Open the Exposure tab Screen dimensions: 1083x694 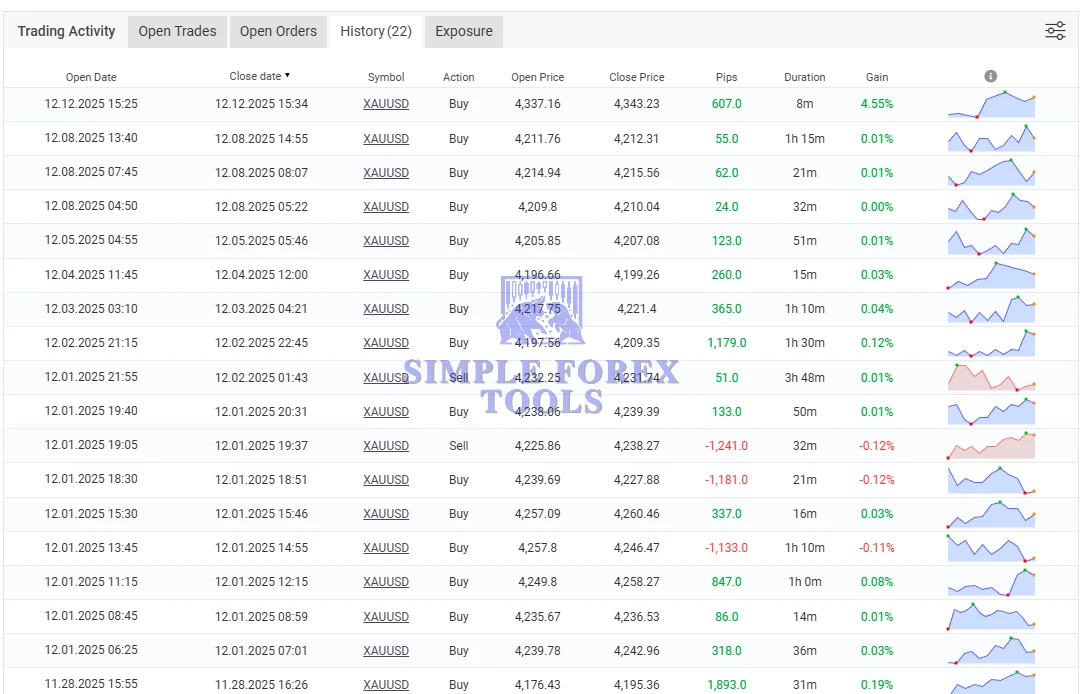coord(464,31)
